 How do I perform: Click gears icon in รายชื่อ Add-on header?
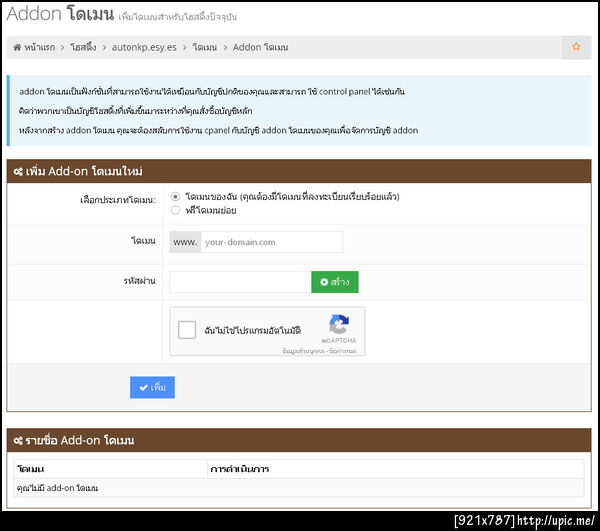click(18, 441)
